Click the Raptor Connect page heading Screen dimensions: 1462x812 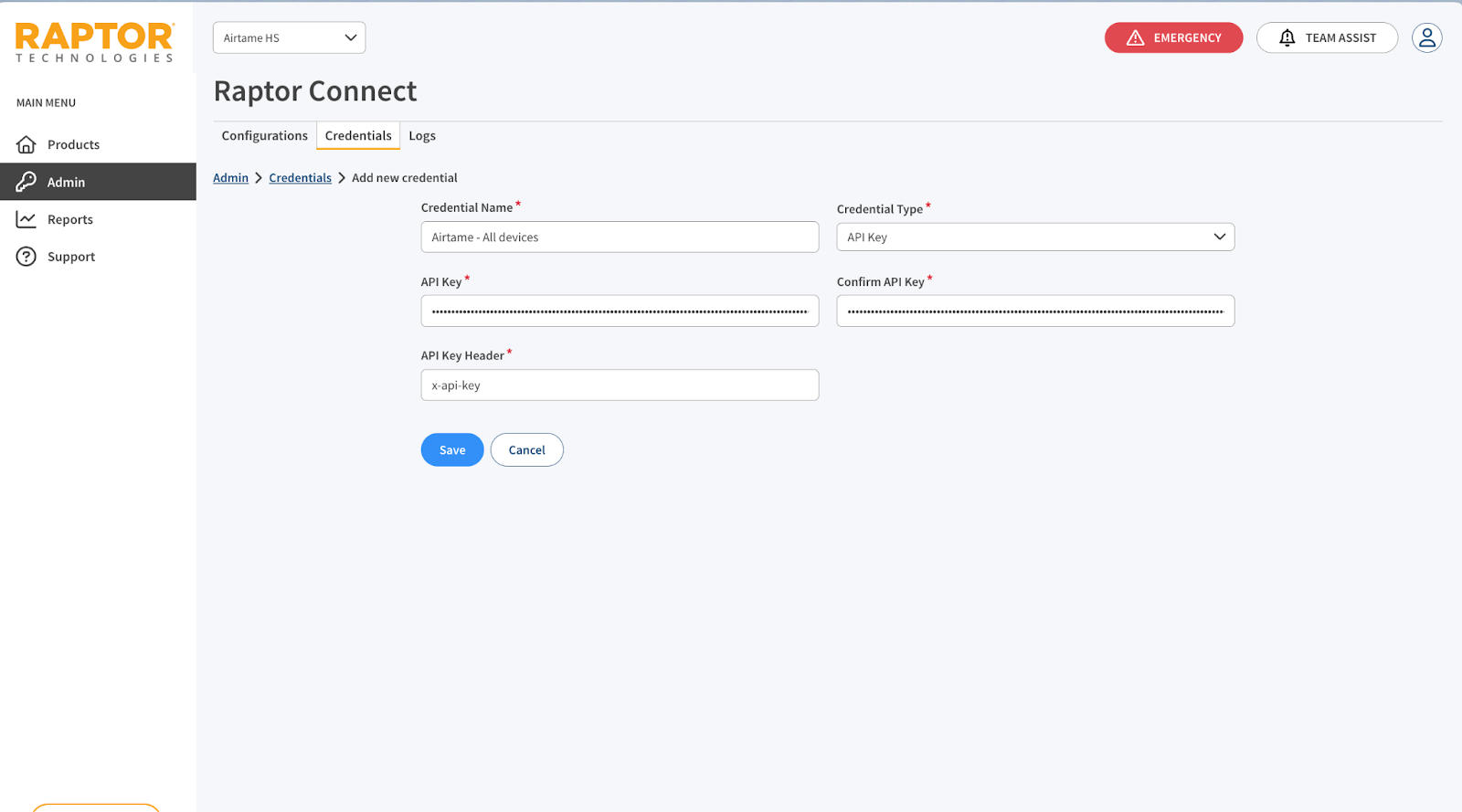pyautogui.click(x=315, y=91)
